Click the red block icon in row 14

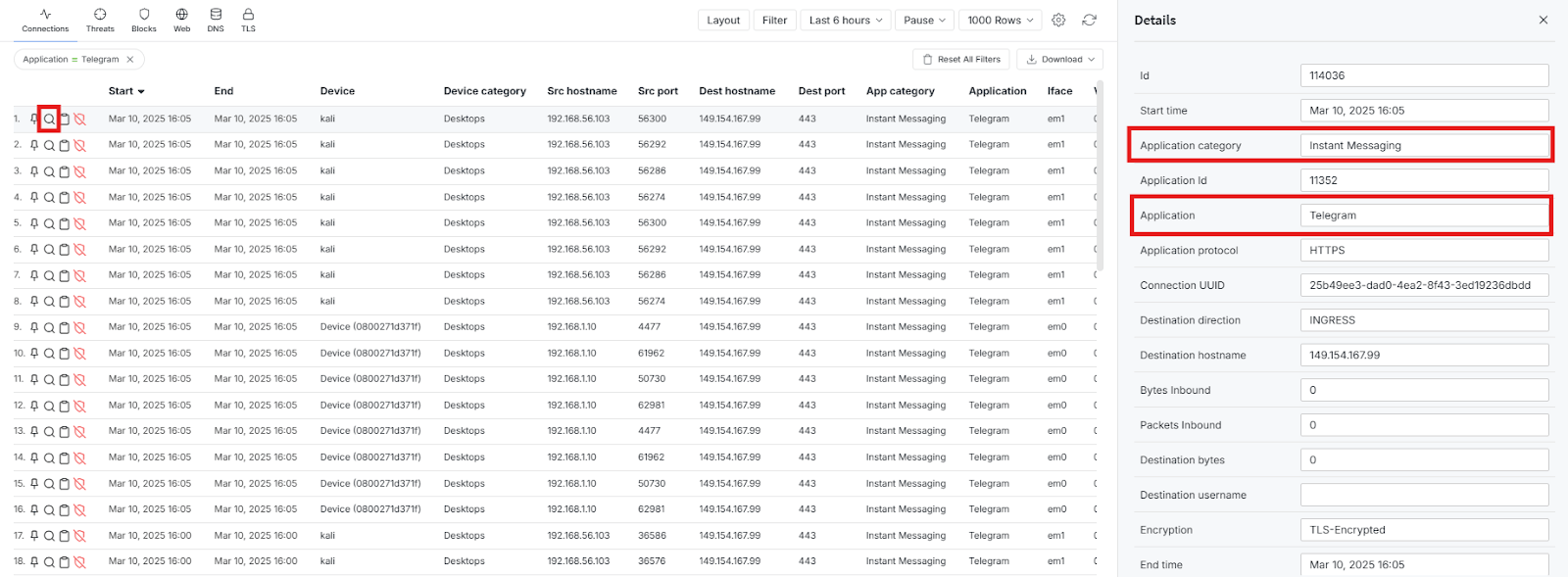(x=79, y=457)
